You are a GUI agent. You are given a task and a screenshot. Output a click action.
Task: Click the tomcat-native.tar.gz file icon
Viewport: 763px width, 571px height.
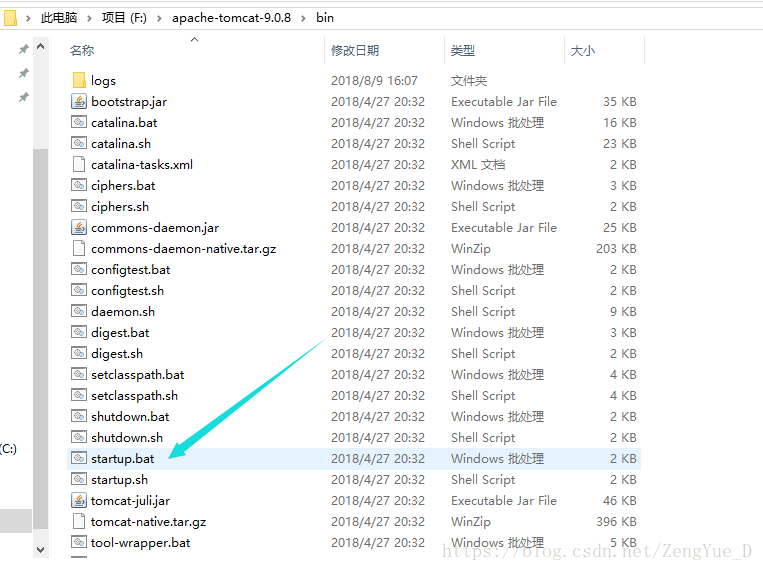(79, 521)
